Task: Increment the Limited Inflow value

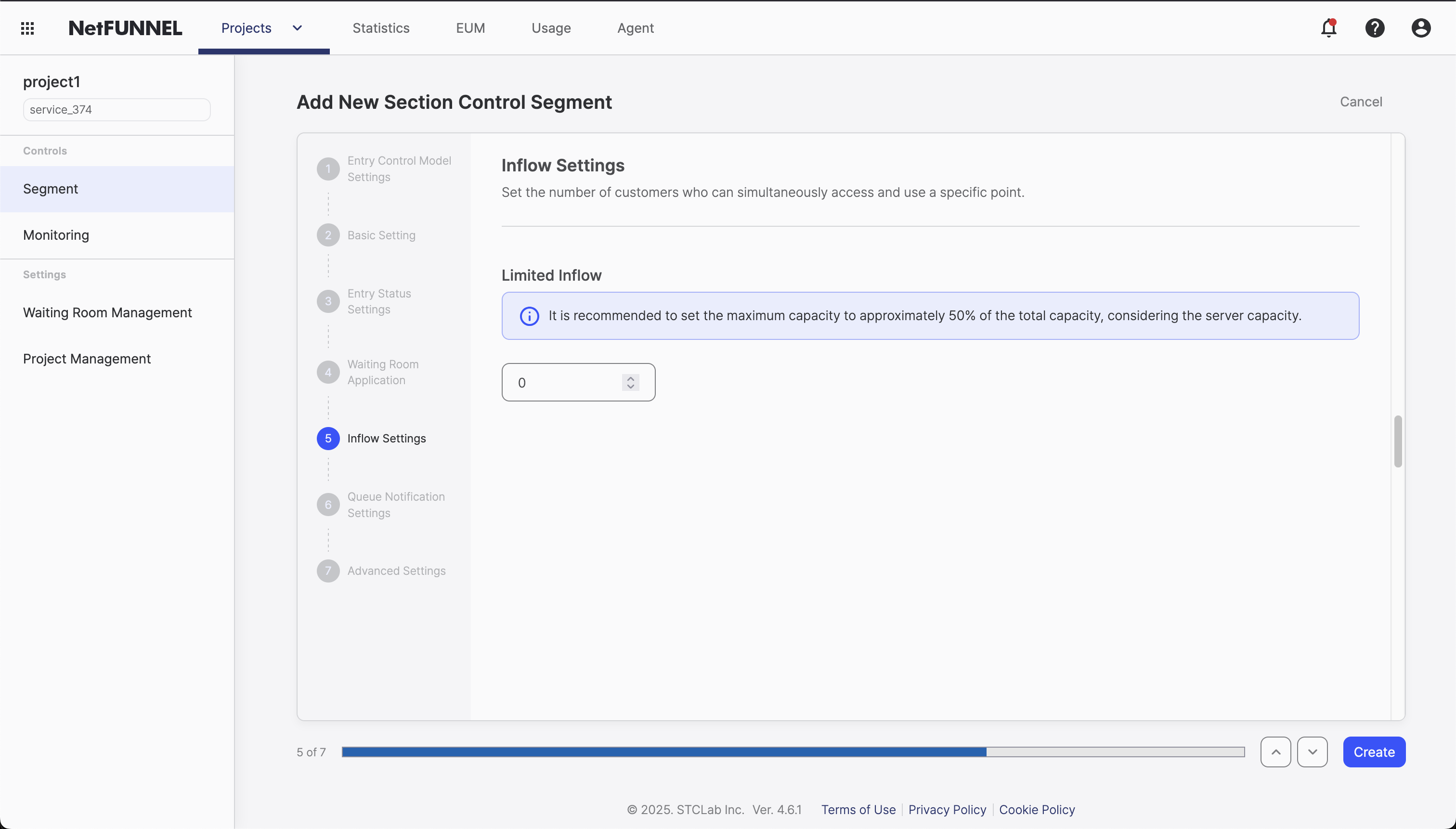Action: point(629,377)
